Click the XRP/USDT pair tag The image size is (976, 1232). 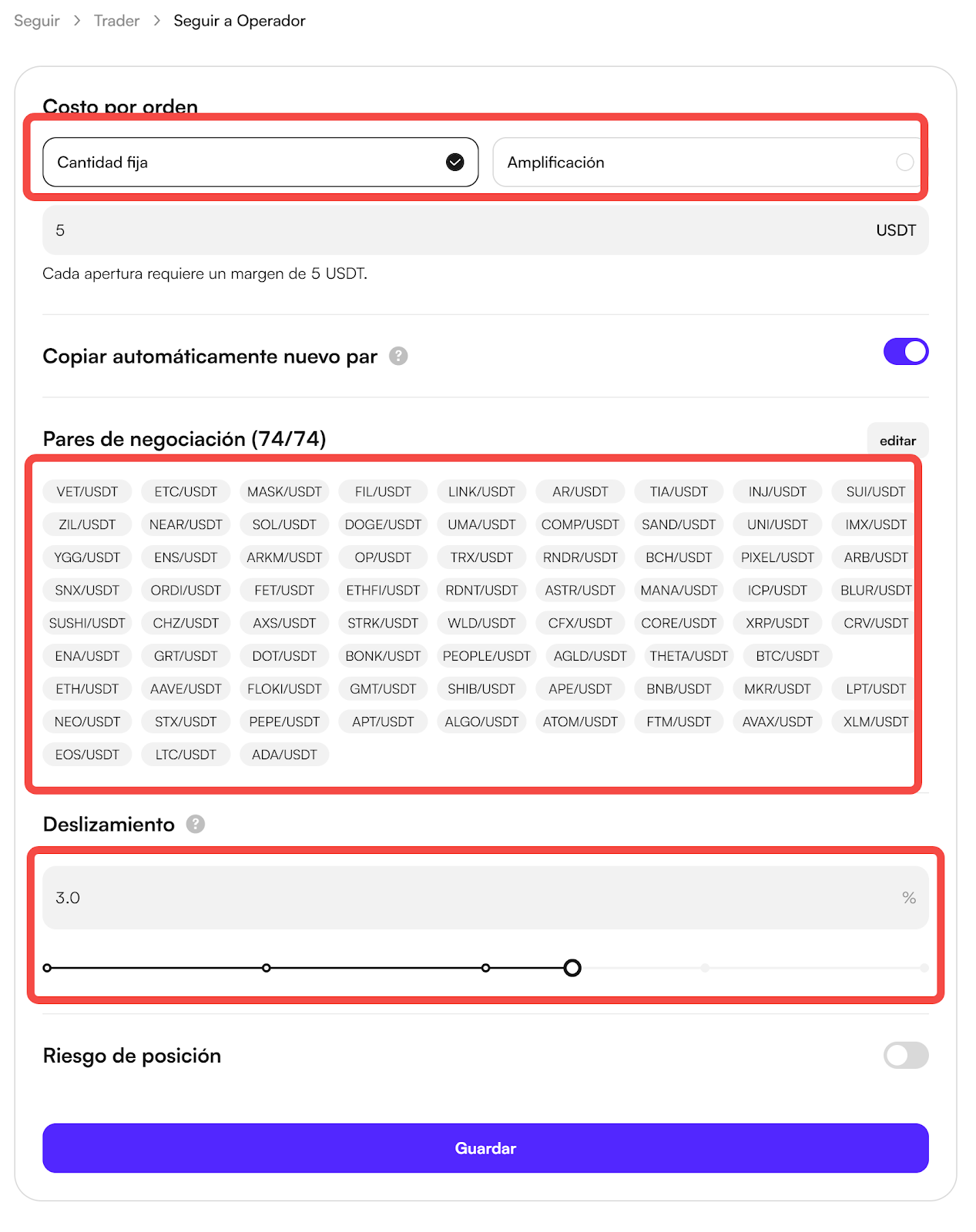[x=777, y=623]
